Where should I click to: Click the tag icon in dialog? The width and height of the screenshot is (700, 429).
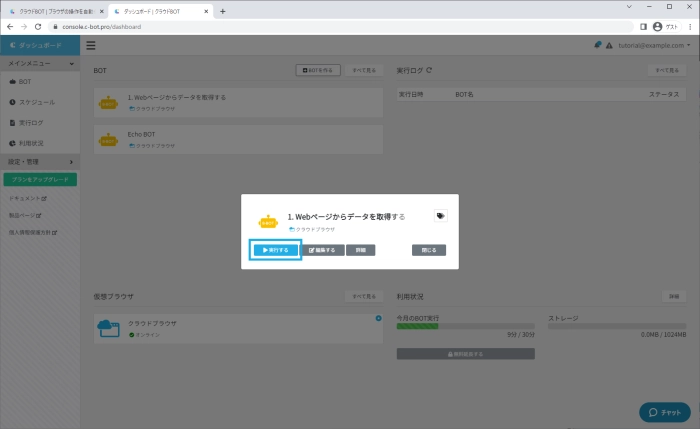tap(440, 215)
